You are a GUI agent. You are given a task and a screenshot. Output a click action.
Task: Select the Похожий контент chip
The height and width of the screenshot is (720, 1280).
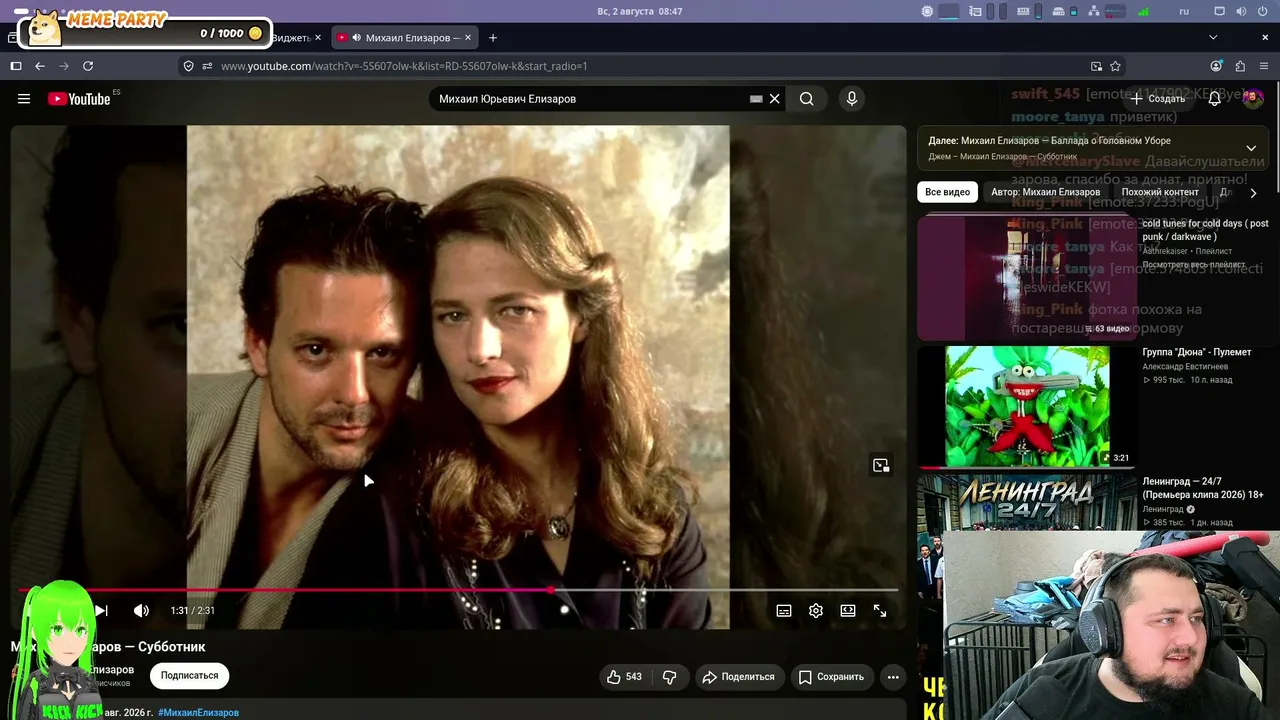coord(1160,192)
